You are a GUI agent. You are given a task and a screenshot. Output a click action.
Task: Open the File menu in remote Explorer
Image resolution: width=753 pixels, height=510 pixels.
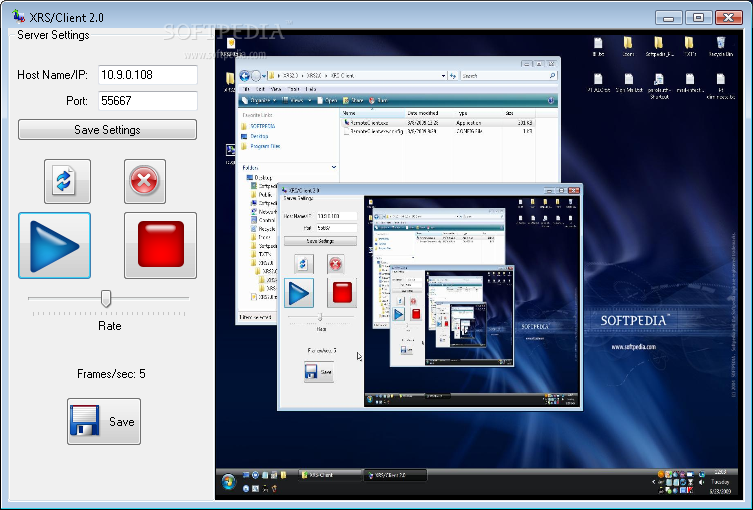click(x=246, y=89)
